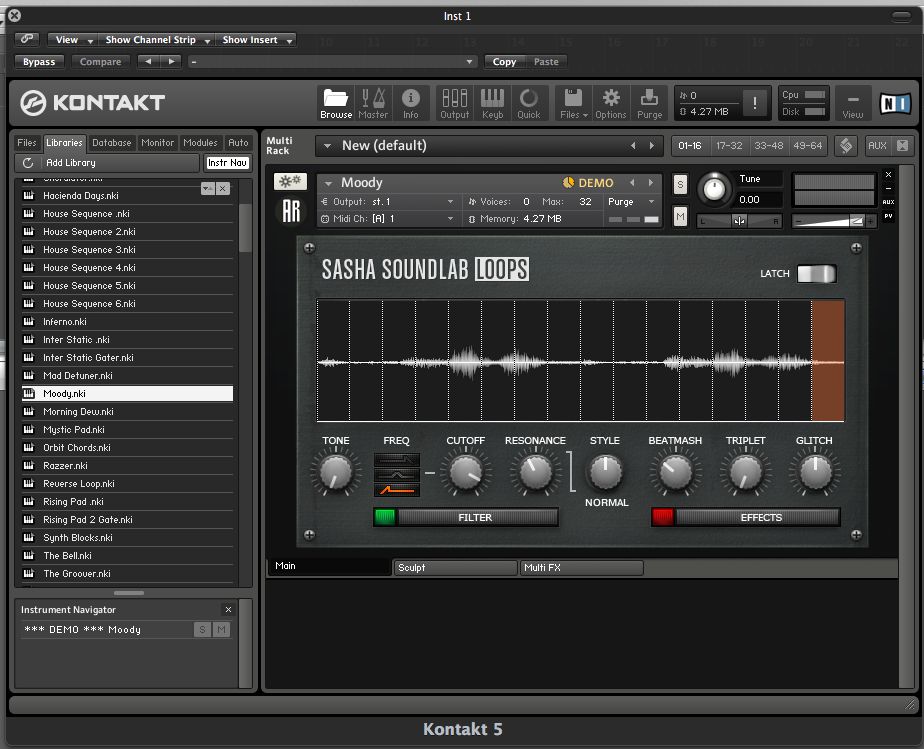924x749 pixels.
Task: Toggle the Instr Nav button
Action: 227,163
